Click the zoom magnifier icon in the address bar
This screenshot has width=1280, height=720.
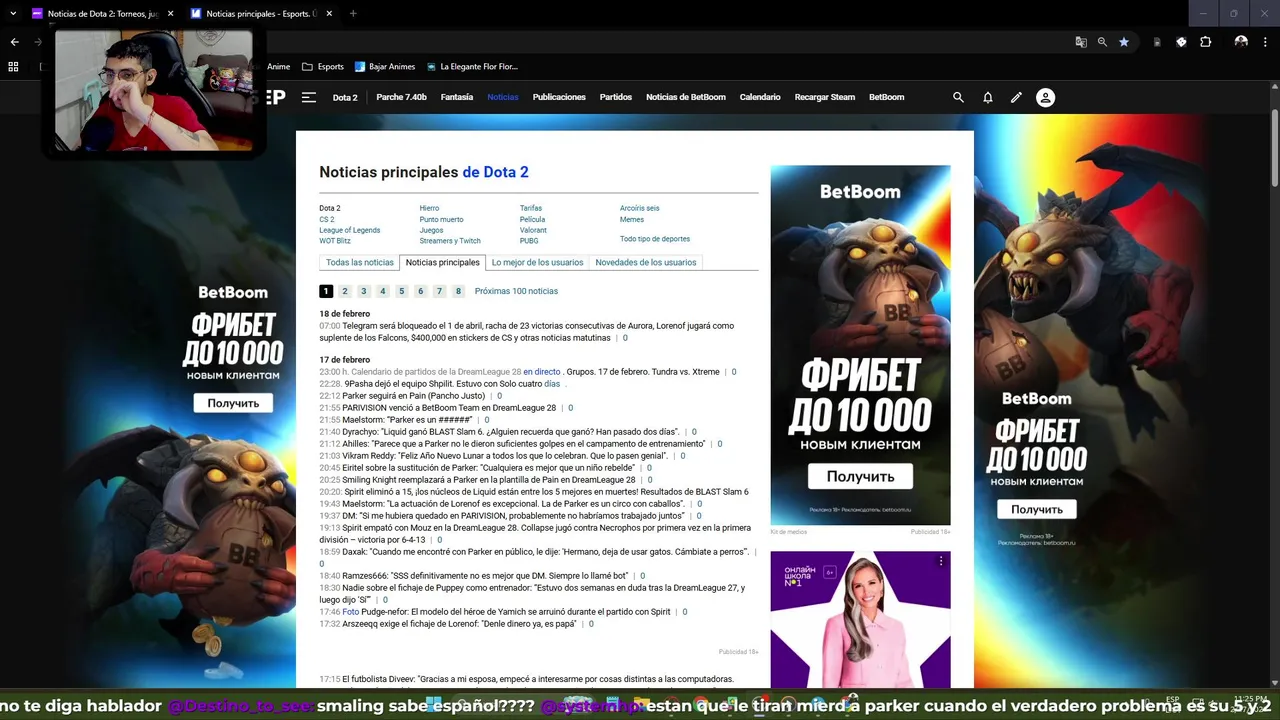pos(1102,42)
